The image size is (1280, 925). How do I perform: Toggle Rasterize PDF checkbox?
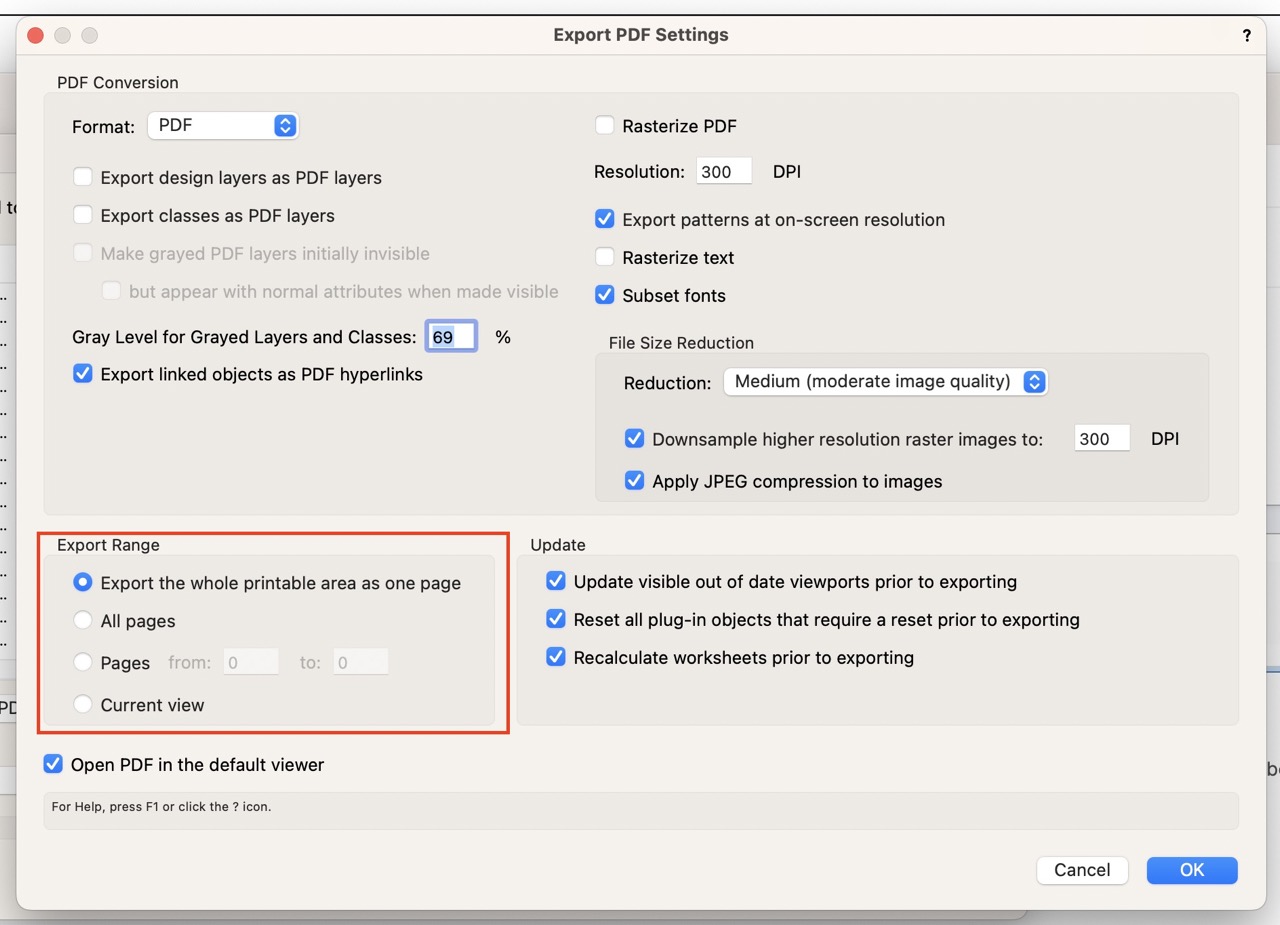tap(604, 126)
